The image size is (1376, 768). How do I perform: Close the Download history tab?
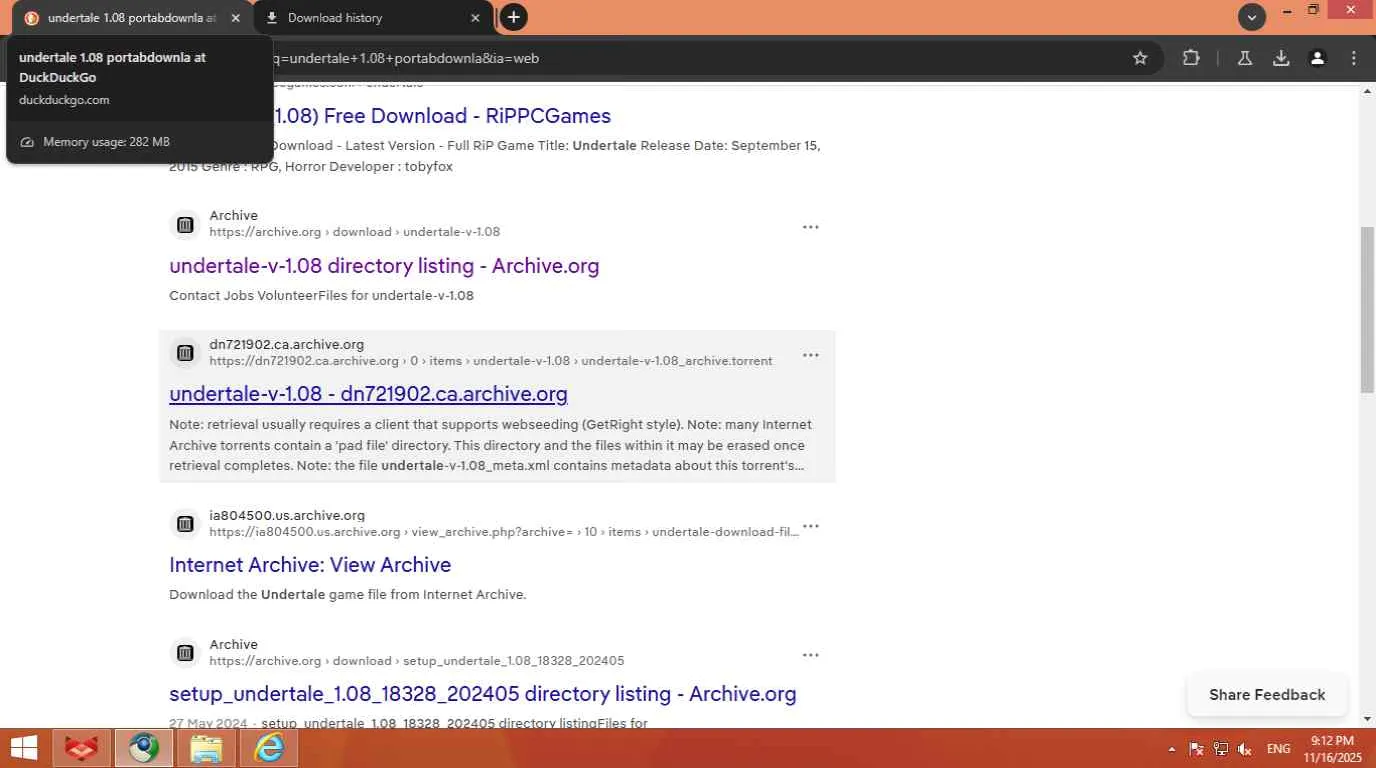(x=475, y=18)
